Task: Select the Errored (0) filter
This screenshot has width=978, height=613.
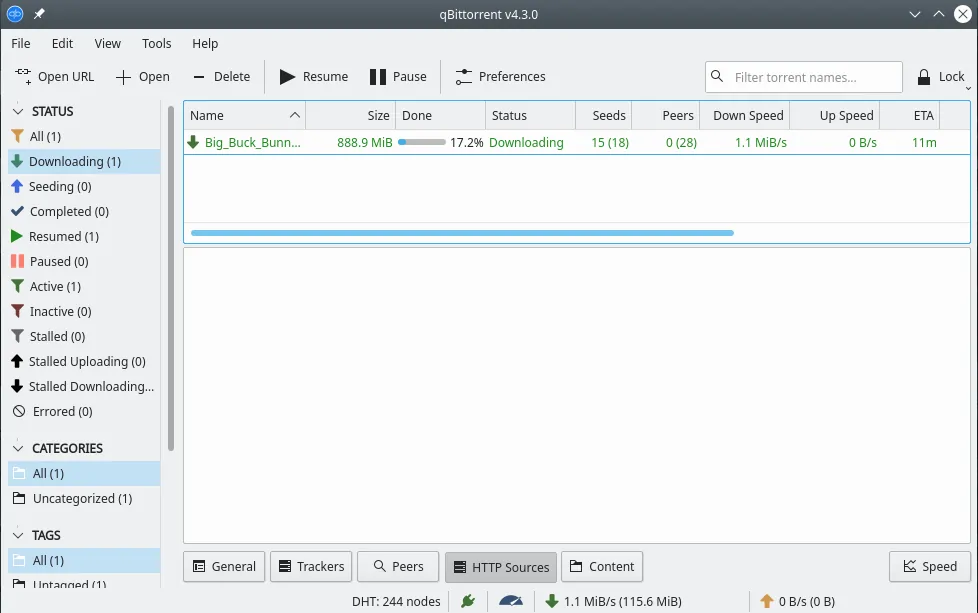Action: pos(84,411)
